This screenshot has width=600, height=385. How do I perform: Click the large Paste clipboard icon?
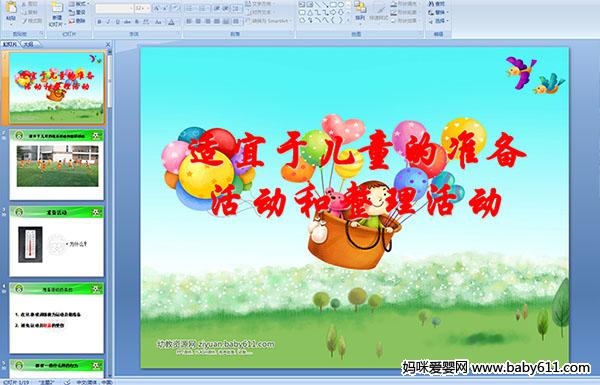pos(11,8)
